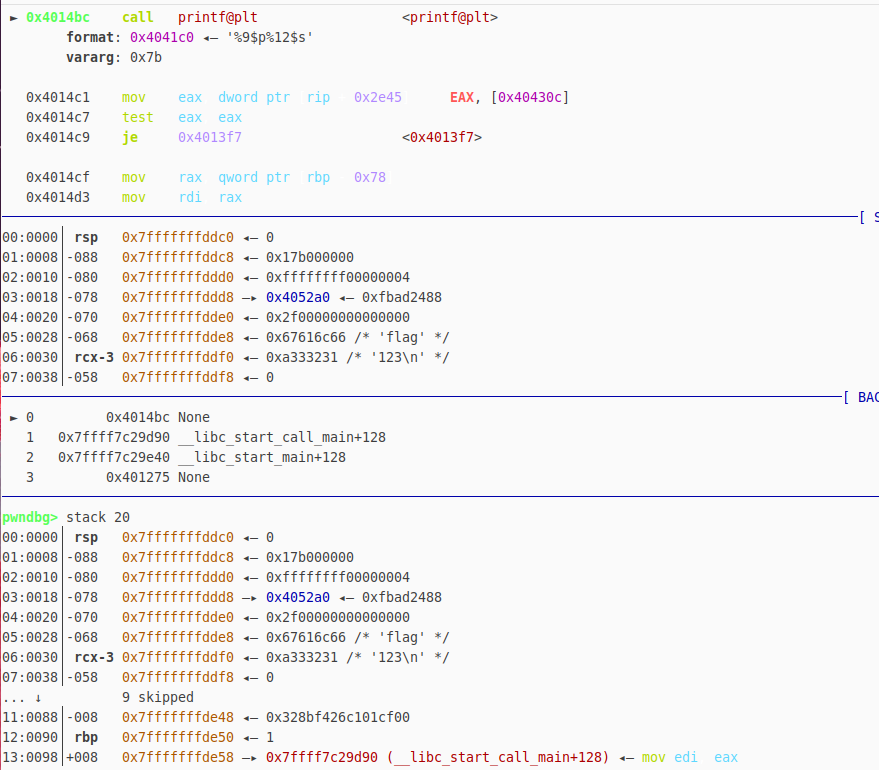The width and height of the screenshot is (879, 770).
Task: Click backtrace frame 2 address 0x7ffff7c29e40
Action: coord(114,458)
